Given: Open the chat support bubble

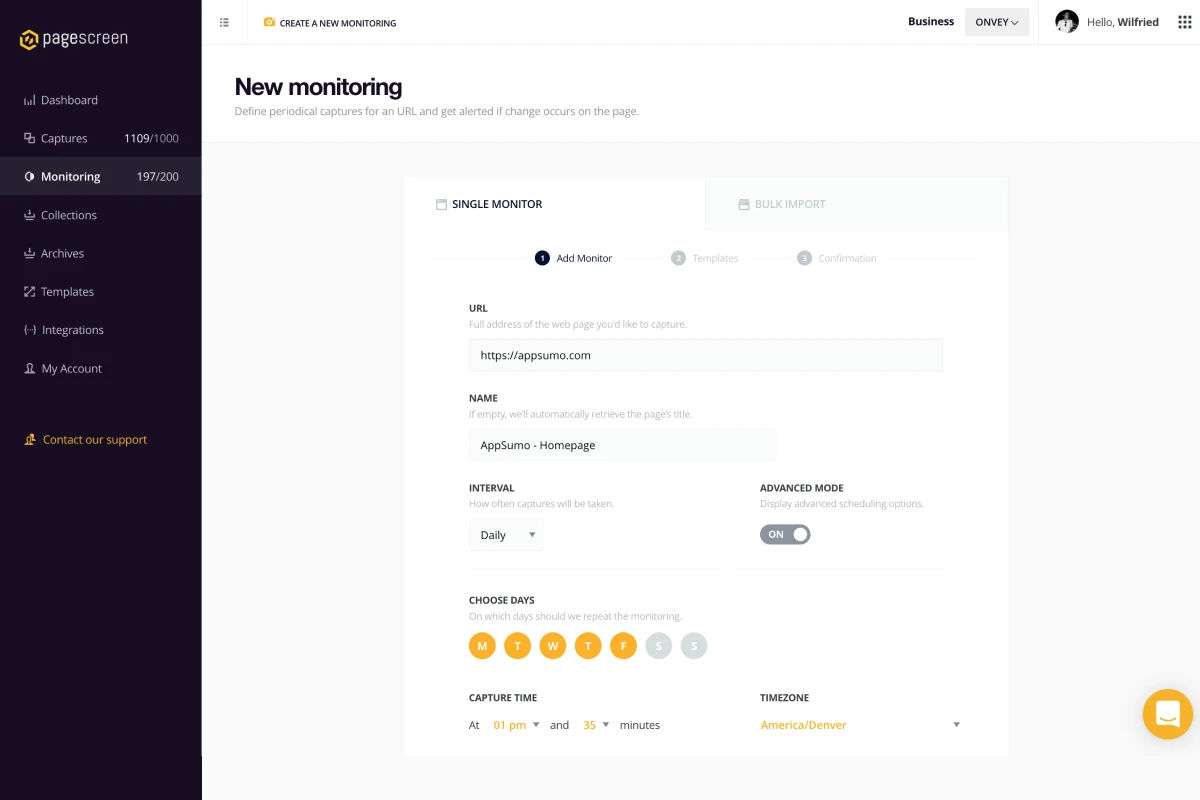Looking at the screenshot, I should click(1168, 714).
